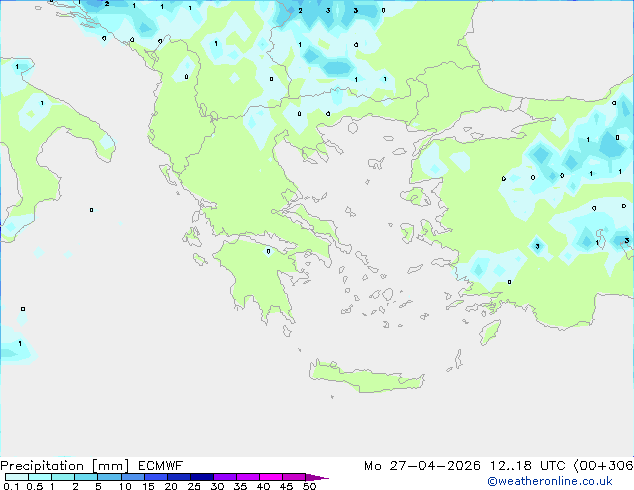Click the date text 'Mo 27-04-2026'
634x490 pixels.
coord(422,466)
